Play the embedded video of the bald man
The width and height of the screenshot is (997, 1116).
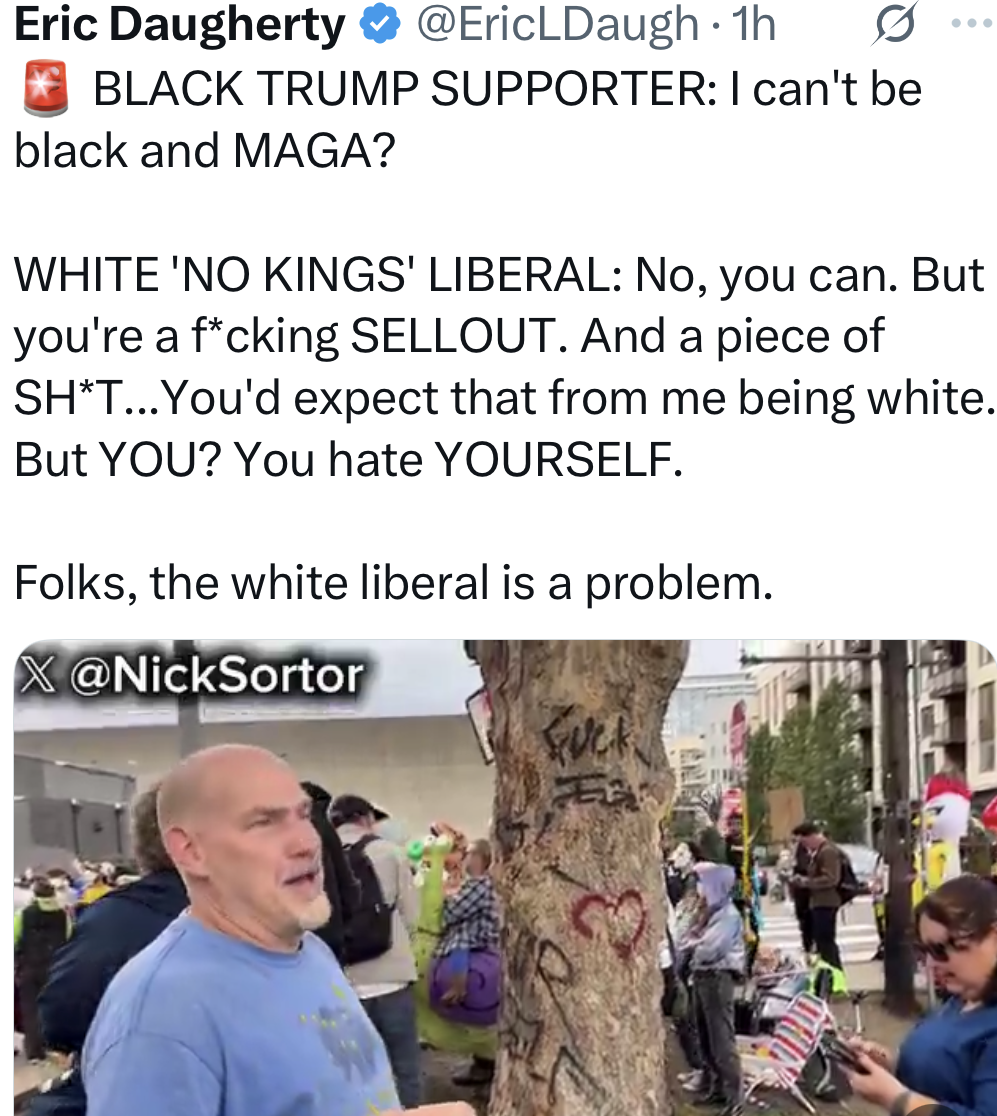pos(505,877)
